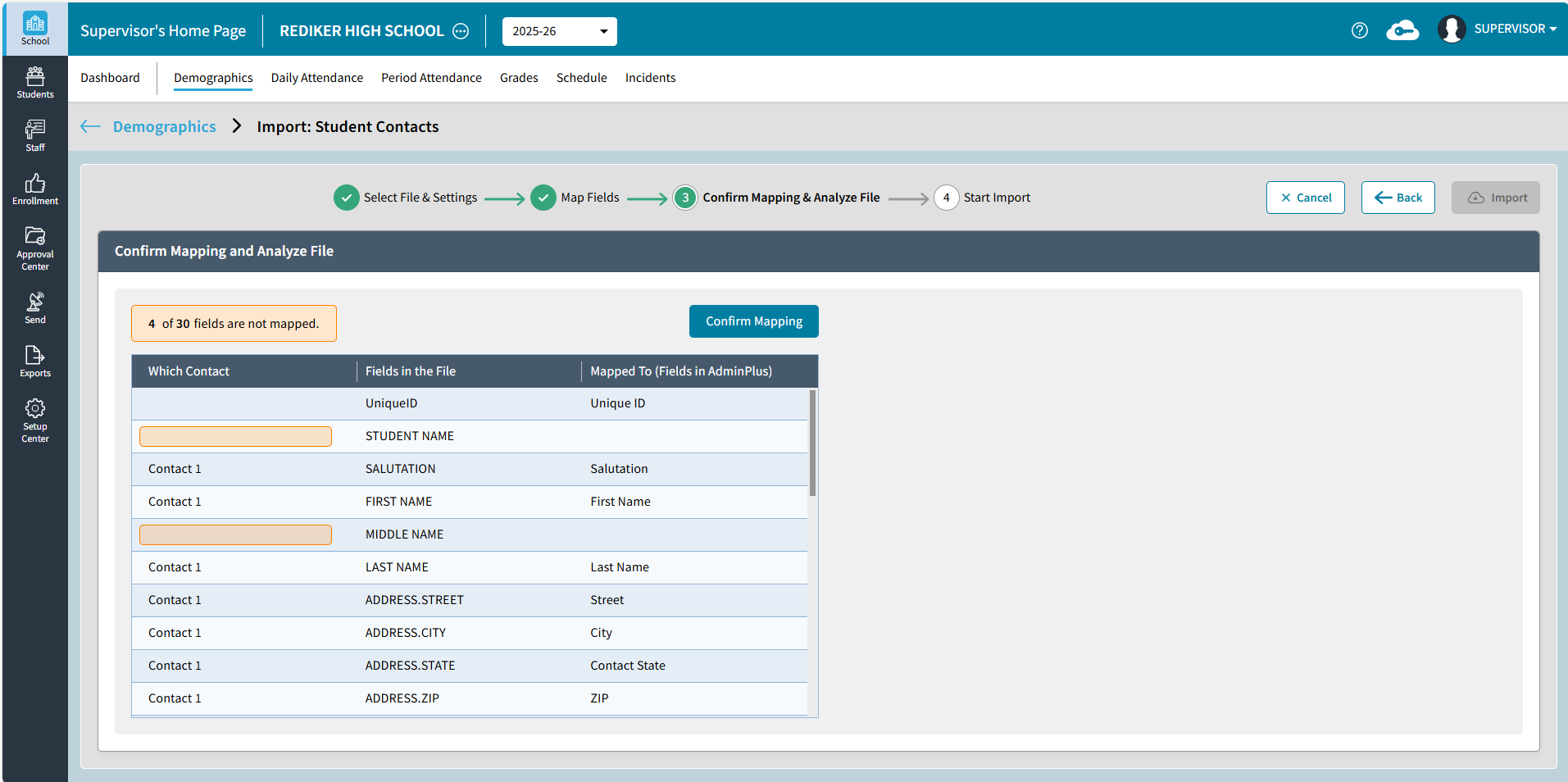Click the Map Fields step checkmark

point(543,198)
